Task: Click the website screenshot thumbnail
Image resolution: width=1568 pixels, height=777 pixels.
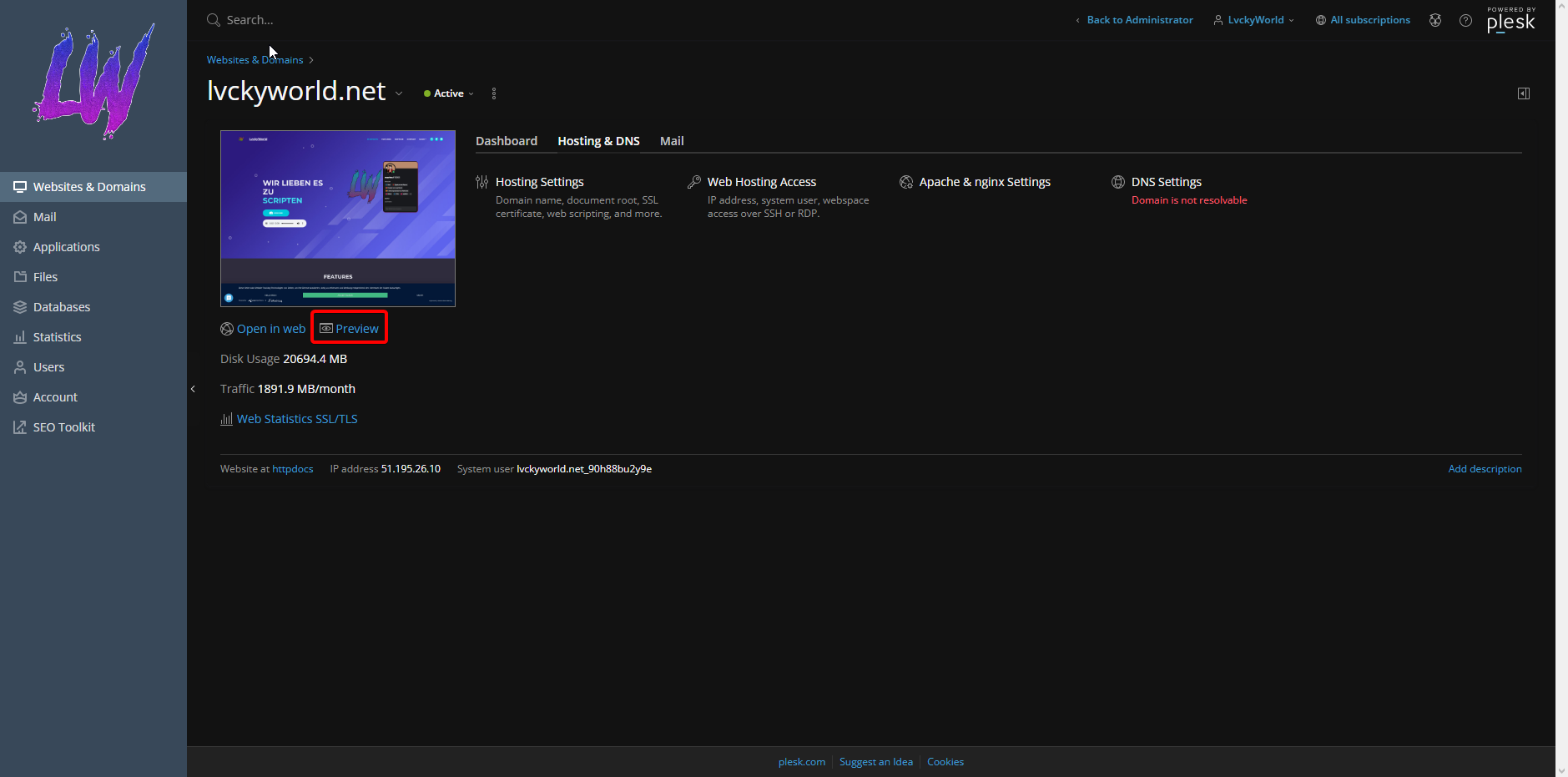Action: coord(338,219)
